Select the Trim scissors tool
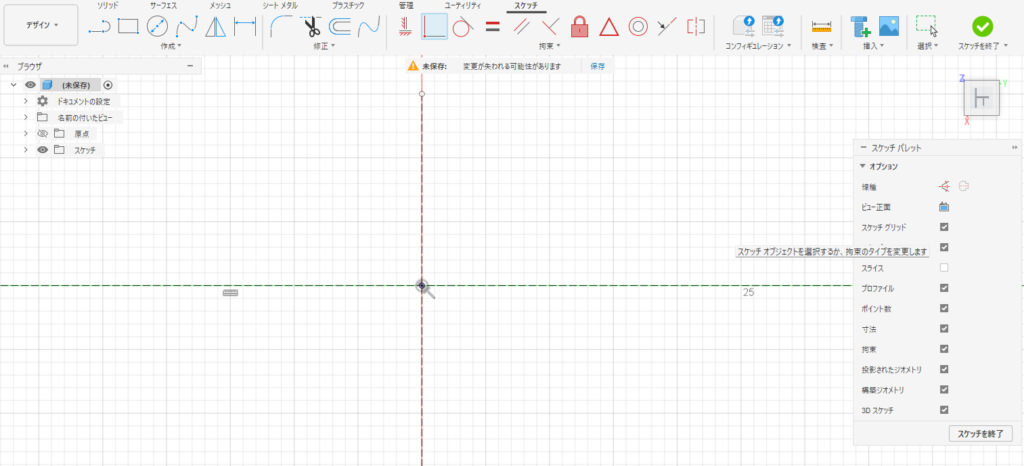 click(312, 27)
